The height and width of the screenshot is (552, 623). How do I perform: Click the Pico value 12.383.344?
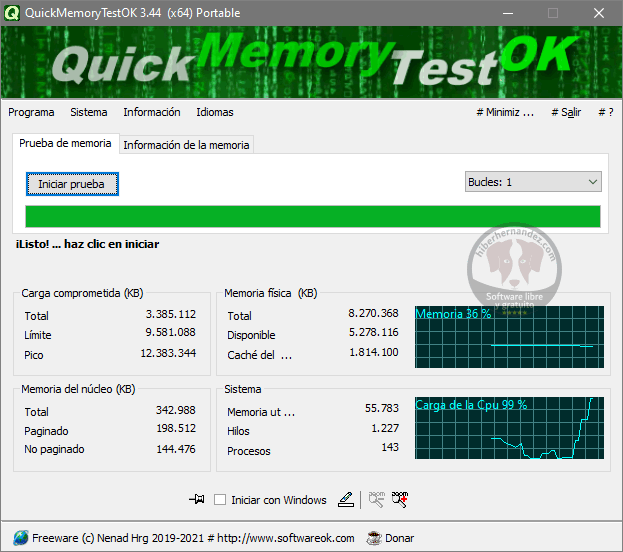click(168, 353)
